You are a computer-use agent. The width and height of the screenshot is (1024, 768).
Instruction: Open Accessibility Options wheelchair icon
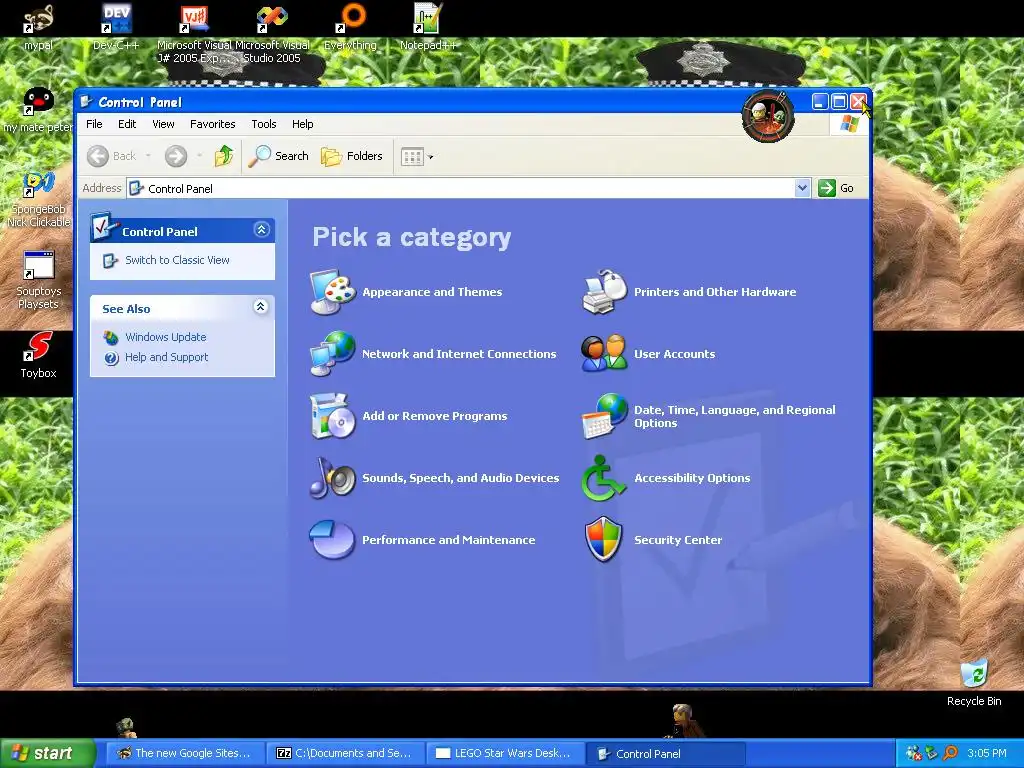[604, 478]
